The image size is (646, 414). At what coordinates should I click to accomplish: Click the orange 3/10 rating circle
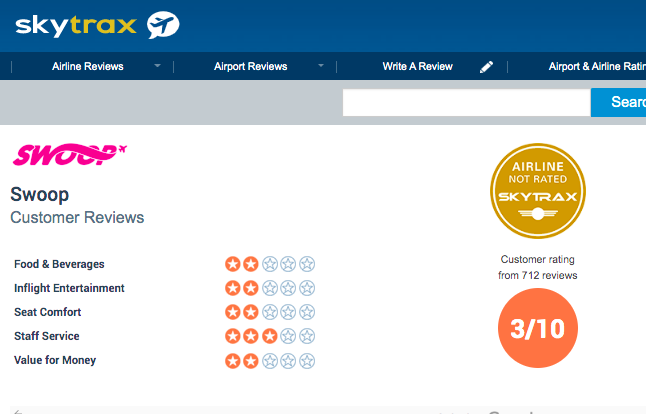[x=538, y=328]
